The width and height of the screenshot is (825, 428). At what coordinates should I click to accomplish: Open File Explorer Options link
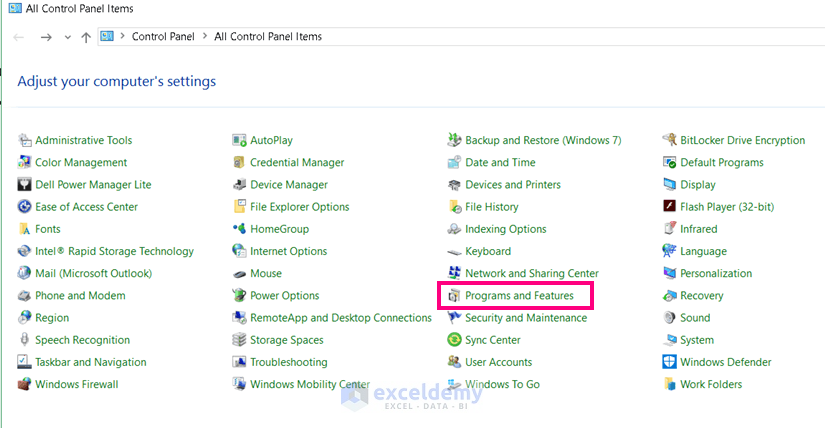tap(299, 207)
